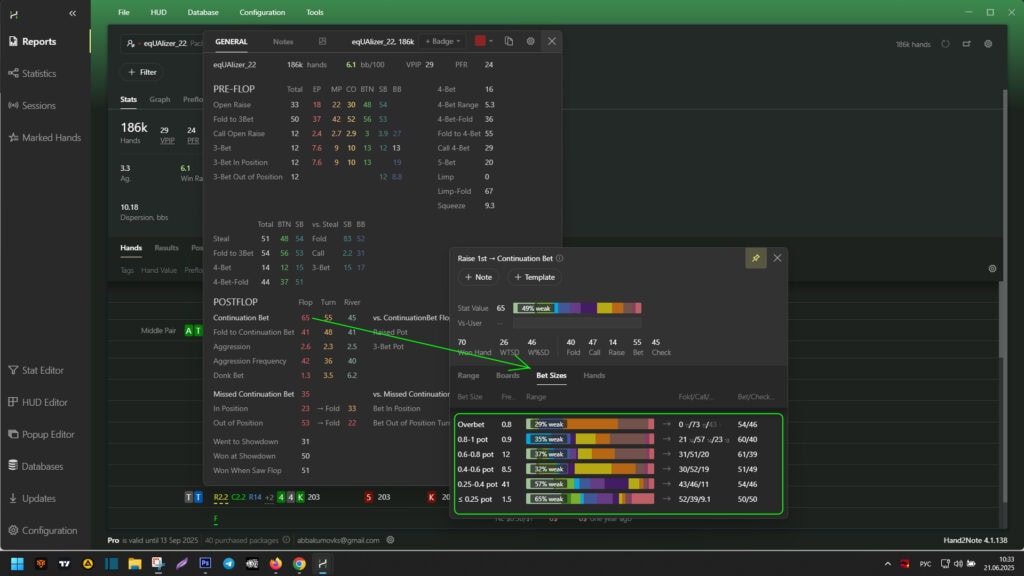The image size is (1024, 576).
Task: Open Telegram from taskbar
Action: coord(229,564)
